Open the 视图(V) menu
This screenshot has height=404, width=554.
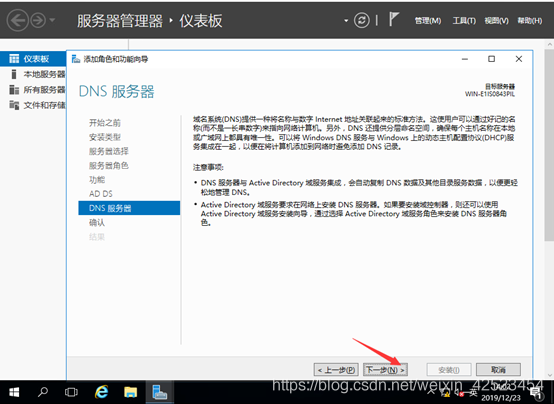(496, 21)
